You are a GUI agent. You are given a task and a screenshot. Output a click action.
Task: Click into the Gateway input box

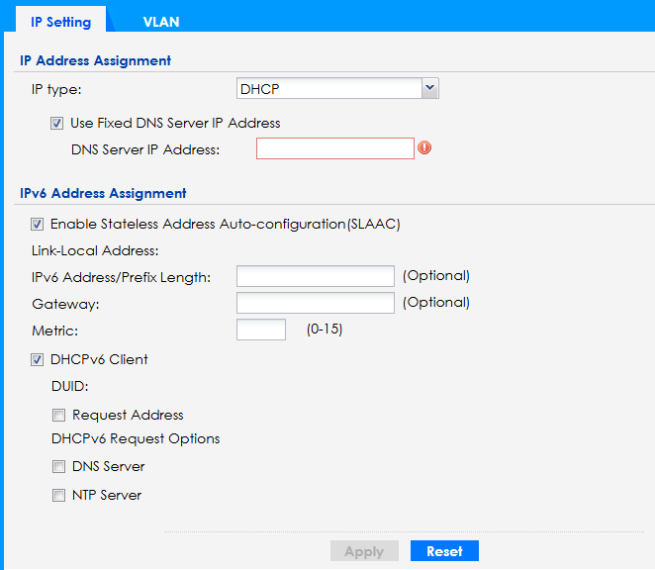pyautogui.click(x=315, y=303)
